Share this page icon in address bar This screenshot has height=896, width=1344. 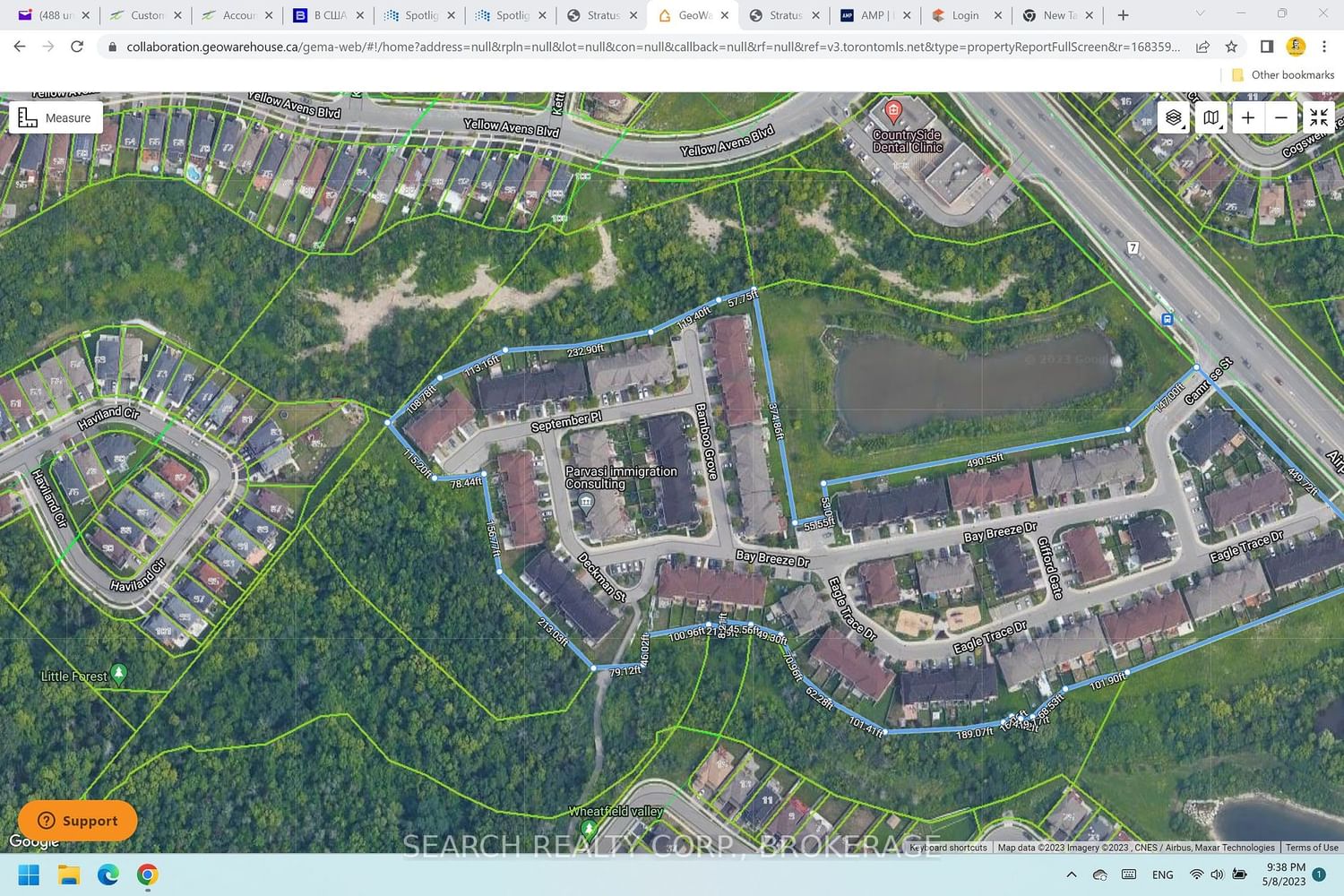tap(1202, 47)
